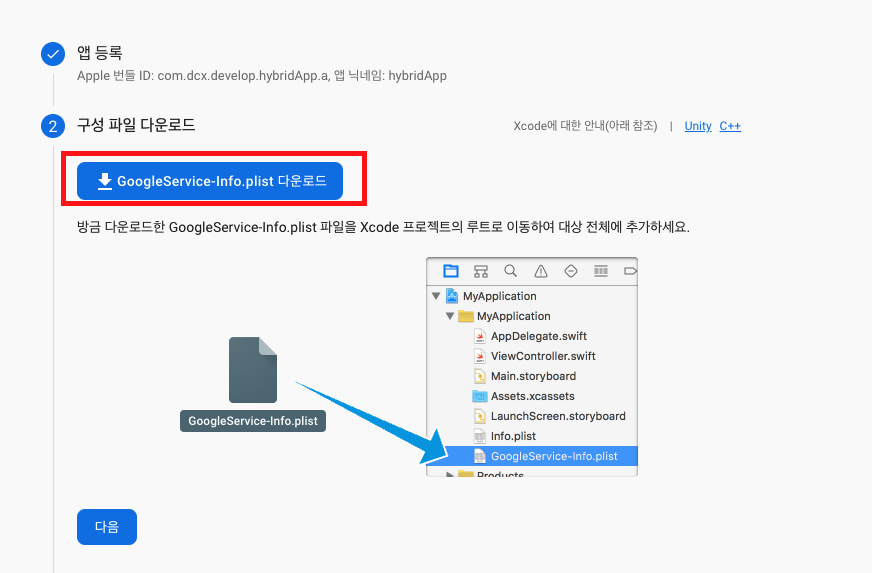
Task: Expand the Products folder triangle
Action: (x=450, y=475)
